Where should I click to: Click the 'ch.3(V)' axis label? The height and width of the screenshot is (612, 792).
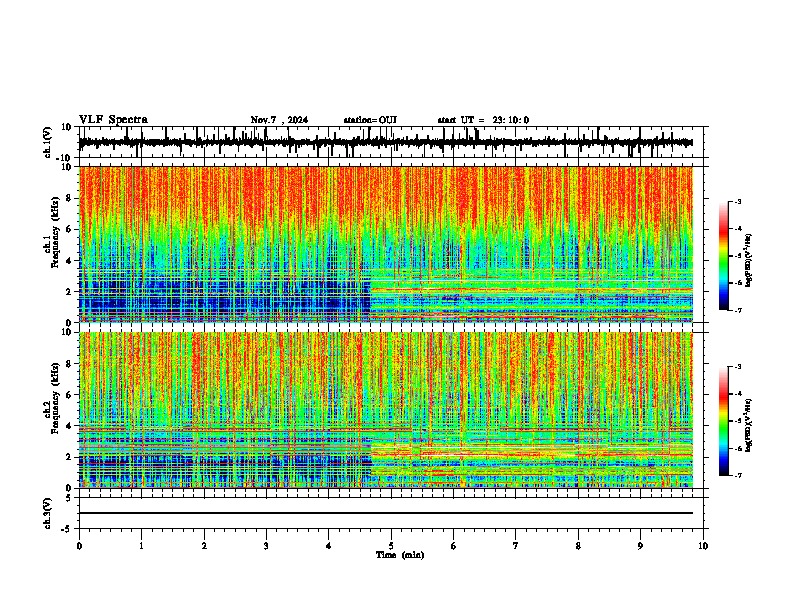[x=48, y=513]
